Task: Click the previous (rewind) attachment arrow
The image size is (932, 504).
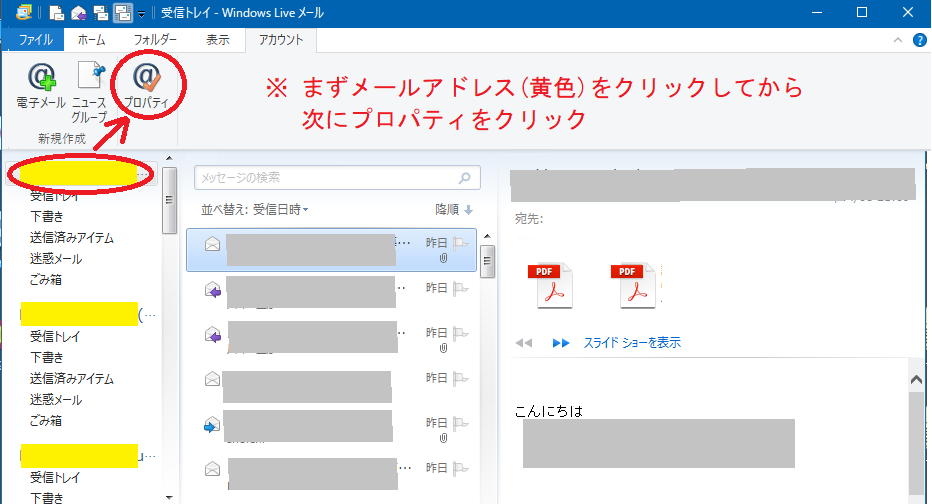Action: pyautogui.click(x=524, y=343)
